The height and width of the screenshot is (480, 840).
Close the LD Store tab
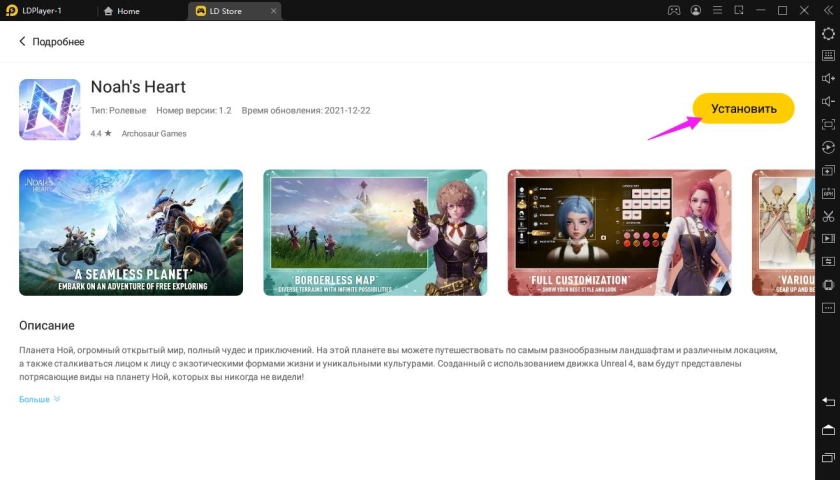pyautogui.click(x=273, y=11)
